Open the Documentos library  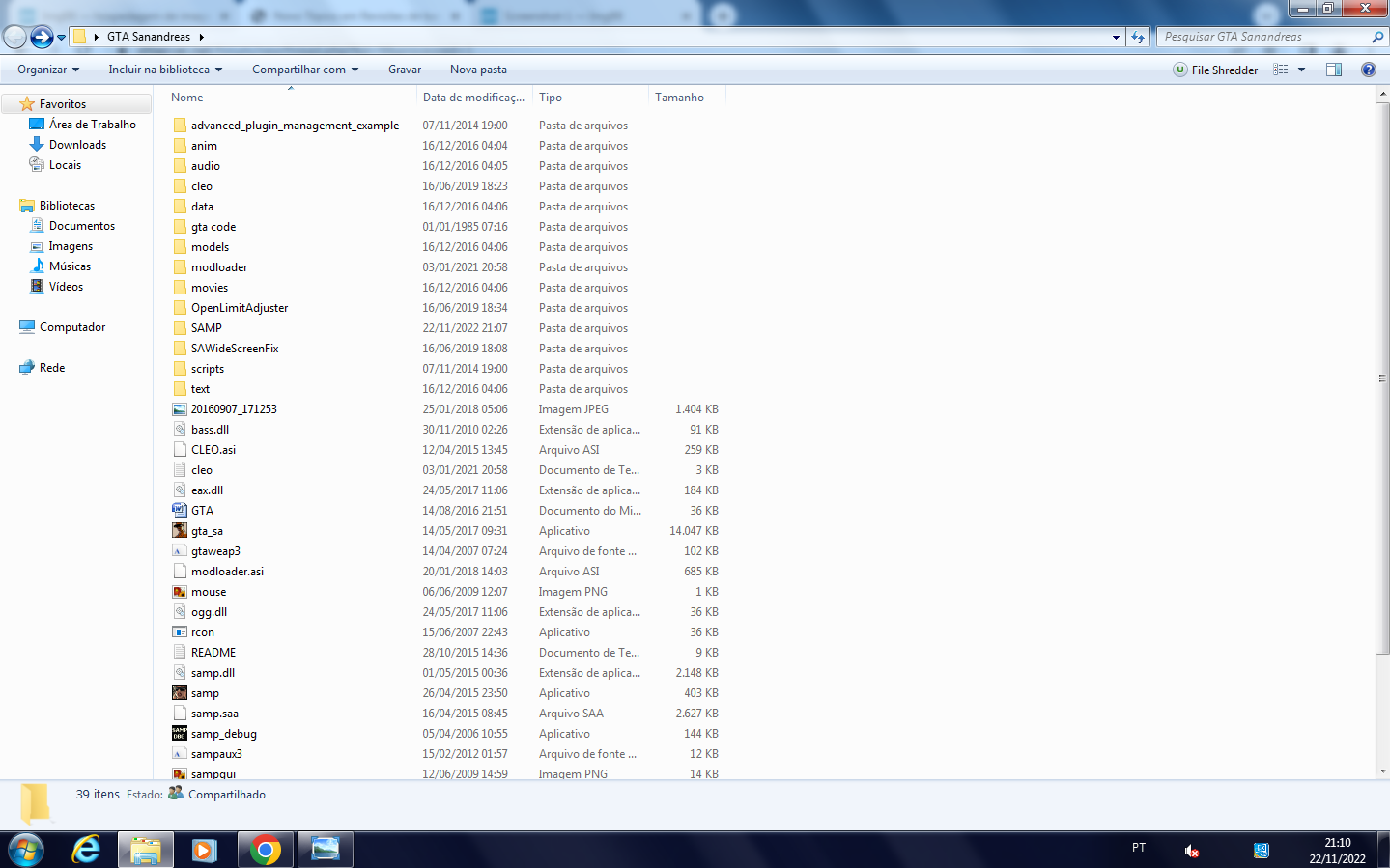point(82,226)
